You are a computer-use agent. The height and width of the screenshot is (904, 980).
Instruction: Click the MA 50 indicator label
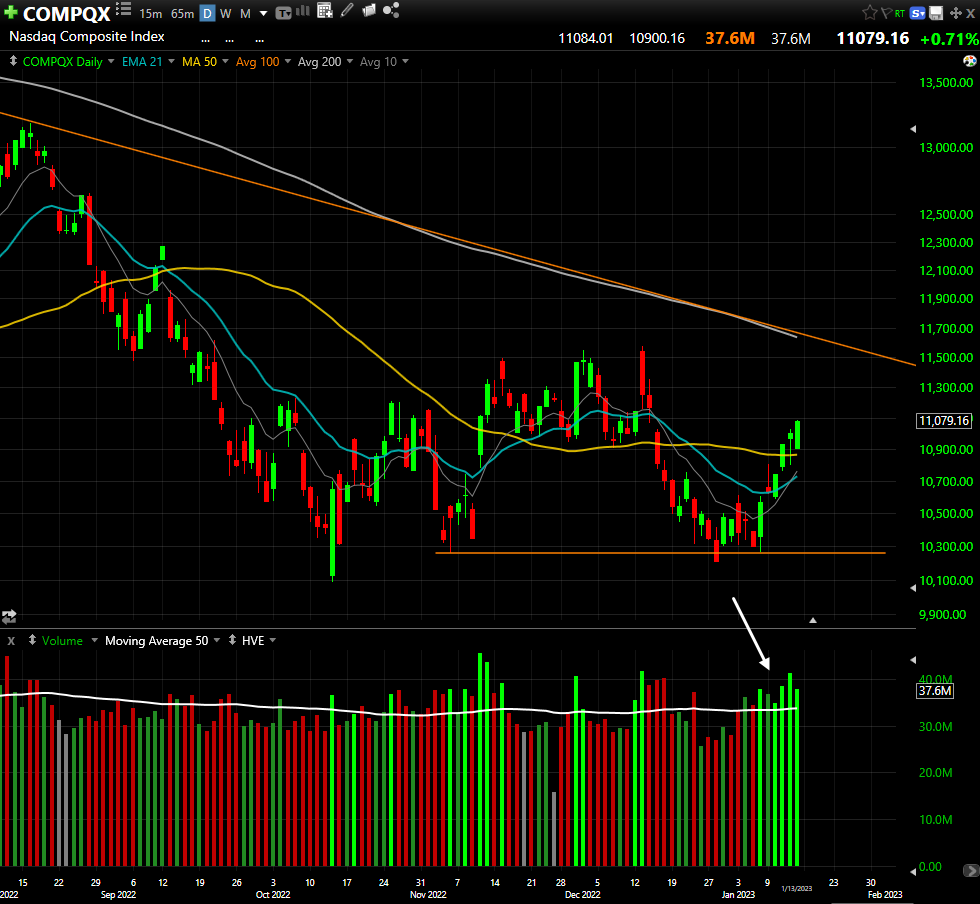(x=199, y=61)
